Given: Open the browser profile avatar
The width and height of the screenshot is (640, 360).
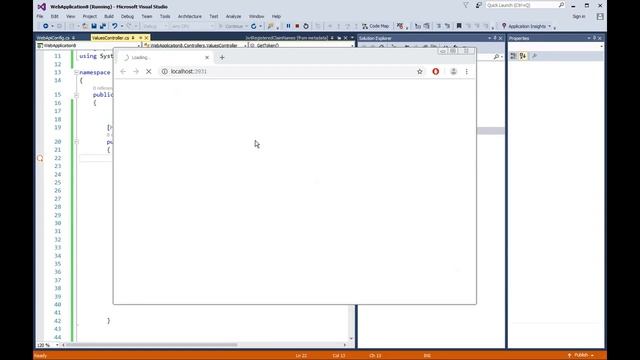Looking at the screenshot, I should coord(453,71).
